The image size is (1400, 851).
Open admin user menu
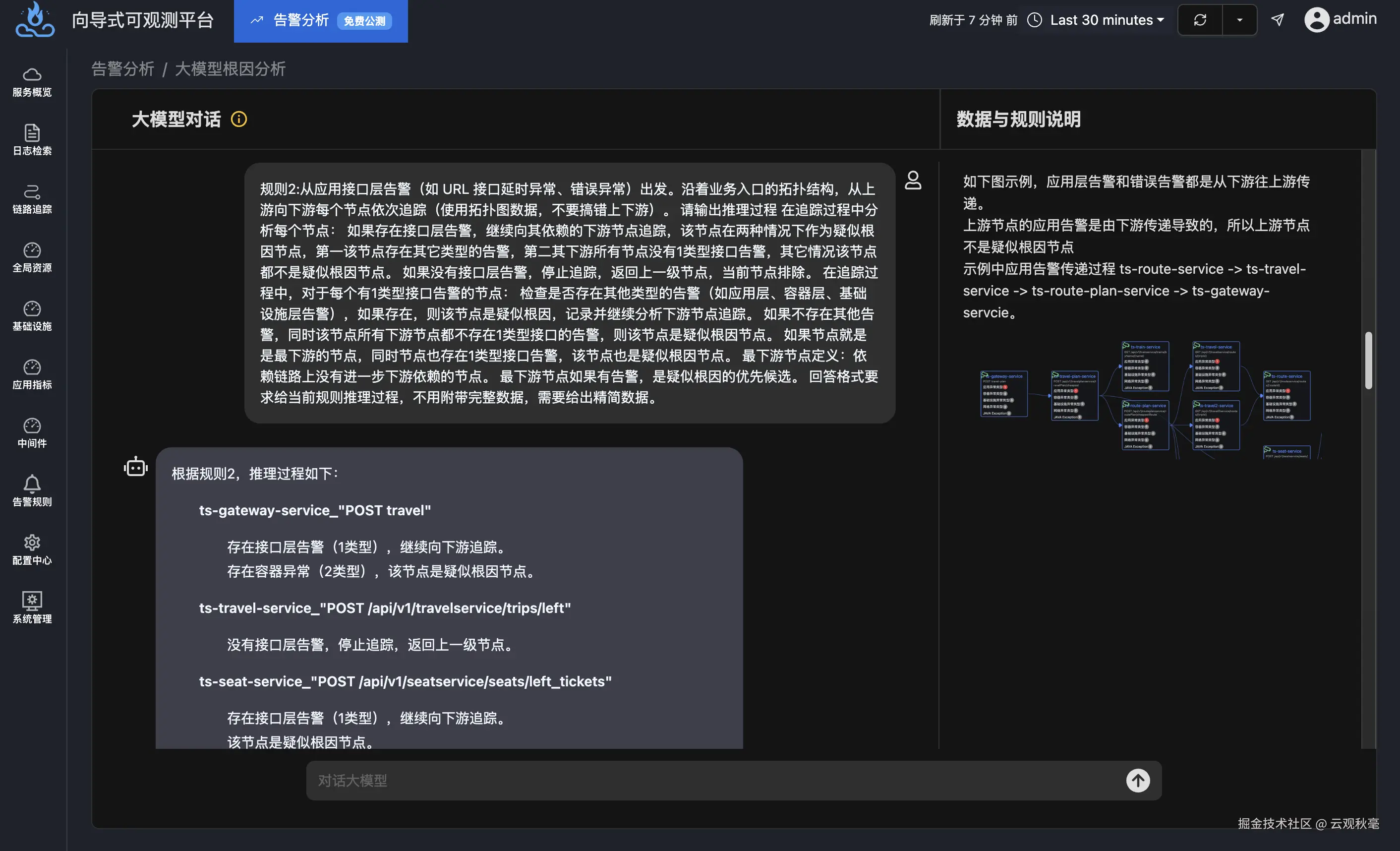coord(1340,20)
